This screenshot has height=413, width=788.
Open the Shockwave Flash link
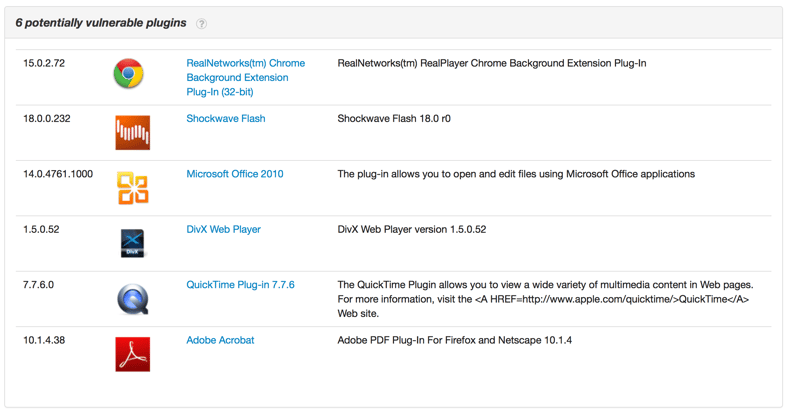pos(225,118)
